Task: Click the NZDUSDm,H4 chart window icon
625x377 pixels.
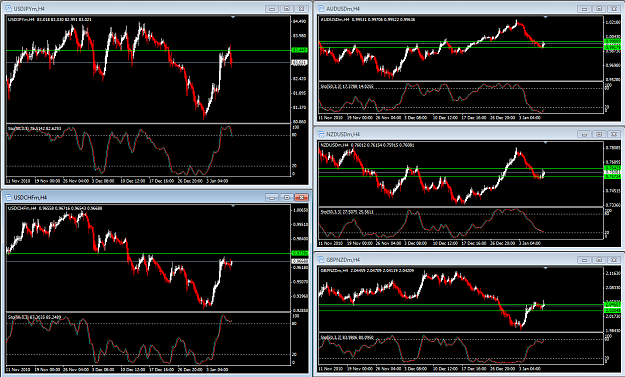Action: 321,134
